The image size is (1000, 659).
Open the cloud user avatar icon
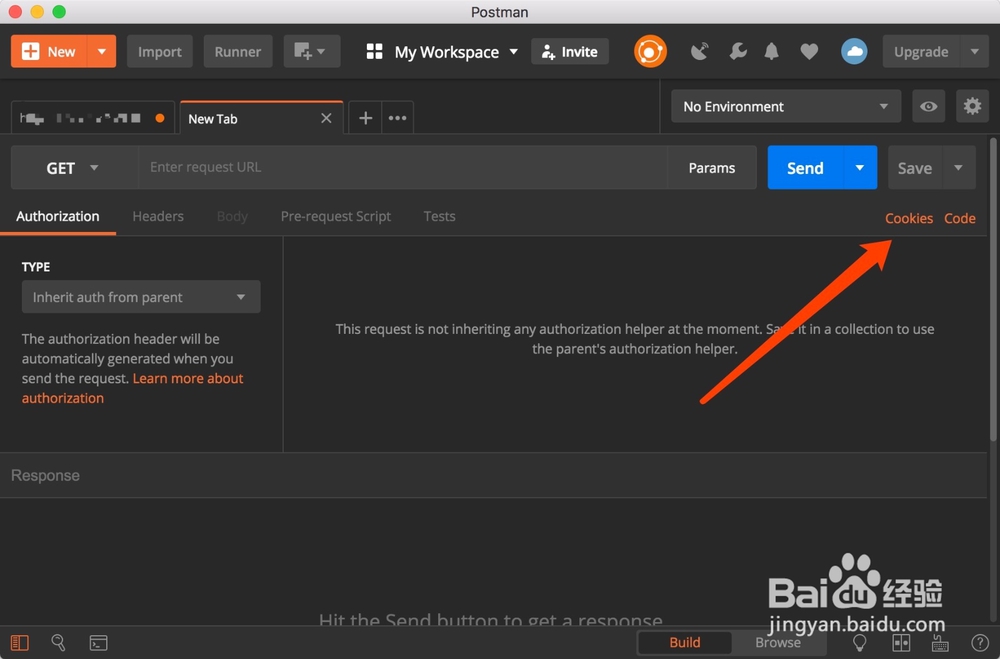[x=853, y=51]
